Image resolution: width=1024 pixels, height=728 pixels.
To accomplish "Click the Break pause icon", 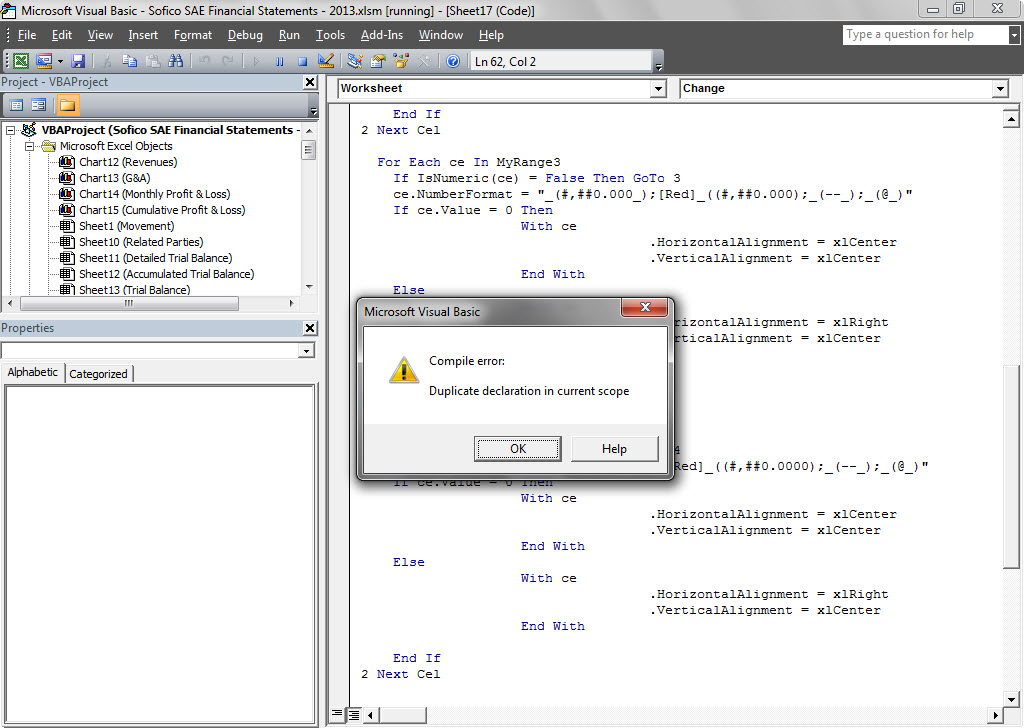I will (279, 61).
